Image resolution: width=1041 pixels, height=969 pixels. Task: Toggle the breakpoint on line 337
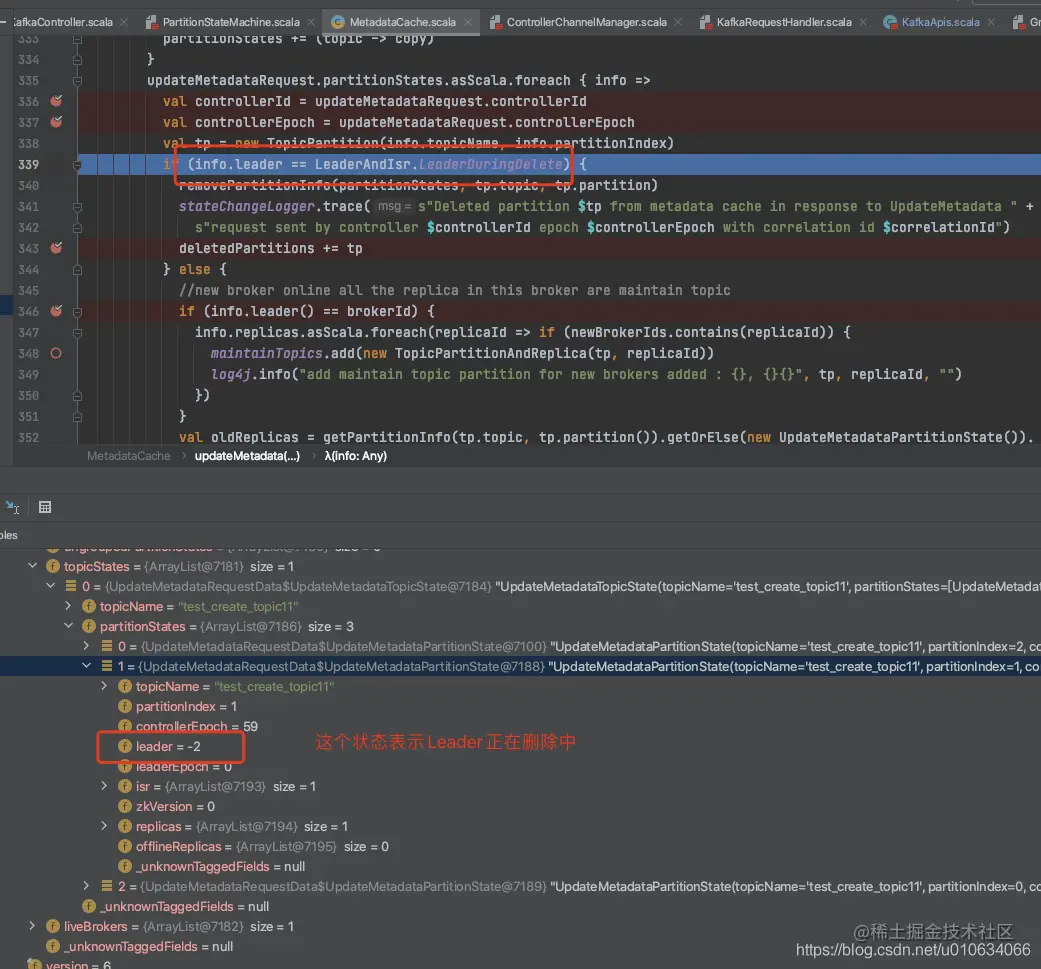(56, 122)
